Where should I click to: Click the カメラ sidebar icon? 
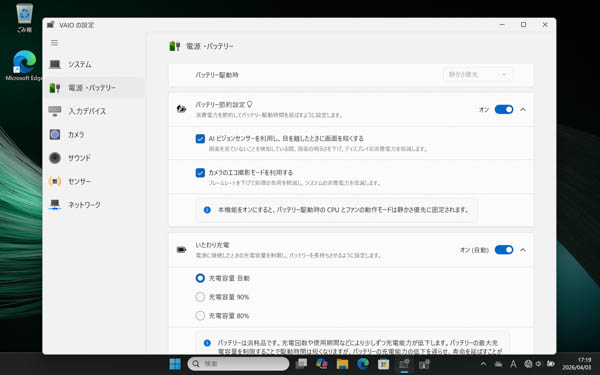pyautogui.click(x=55, y=134)
